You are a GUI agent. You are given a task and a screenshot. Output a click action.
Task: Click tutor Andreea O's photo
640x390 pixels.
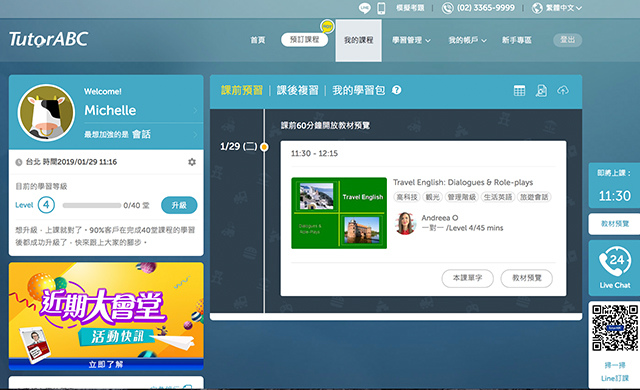click(404, 223)
